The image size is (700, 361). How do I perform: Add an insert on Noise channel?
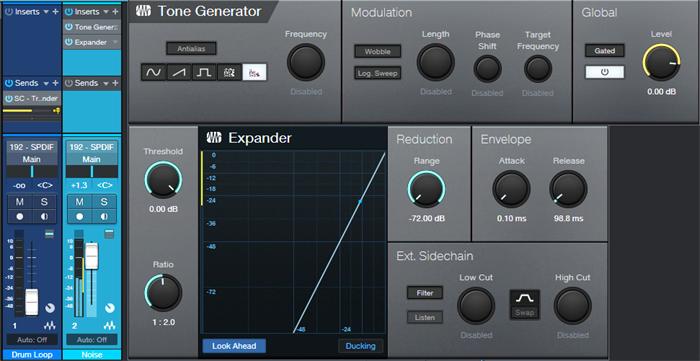115,12
